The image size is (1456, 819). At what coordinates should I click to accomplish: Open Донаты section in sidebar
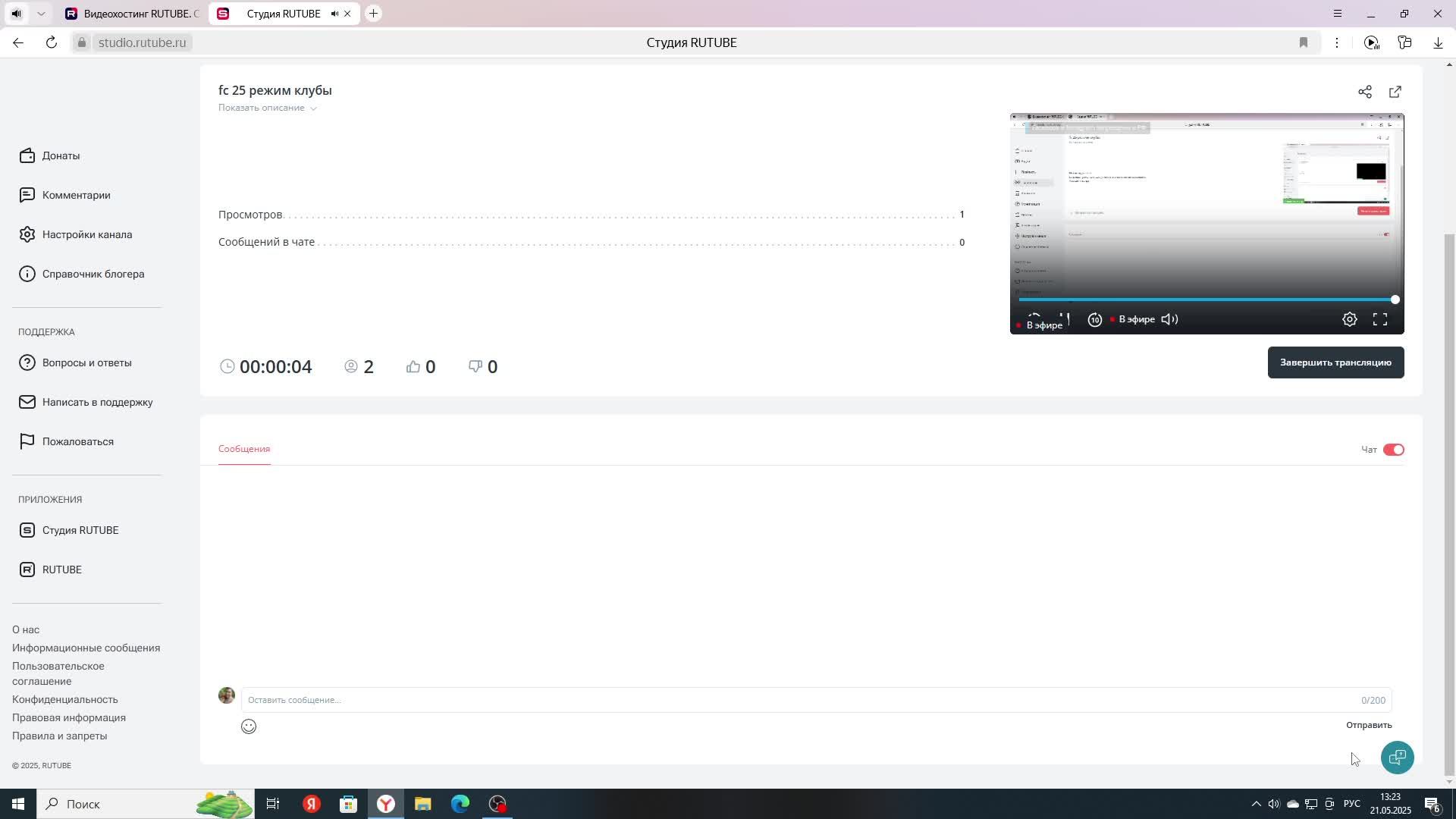coord(50,155)
